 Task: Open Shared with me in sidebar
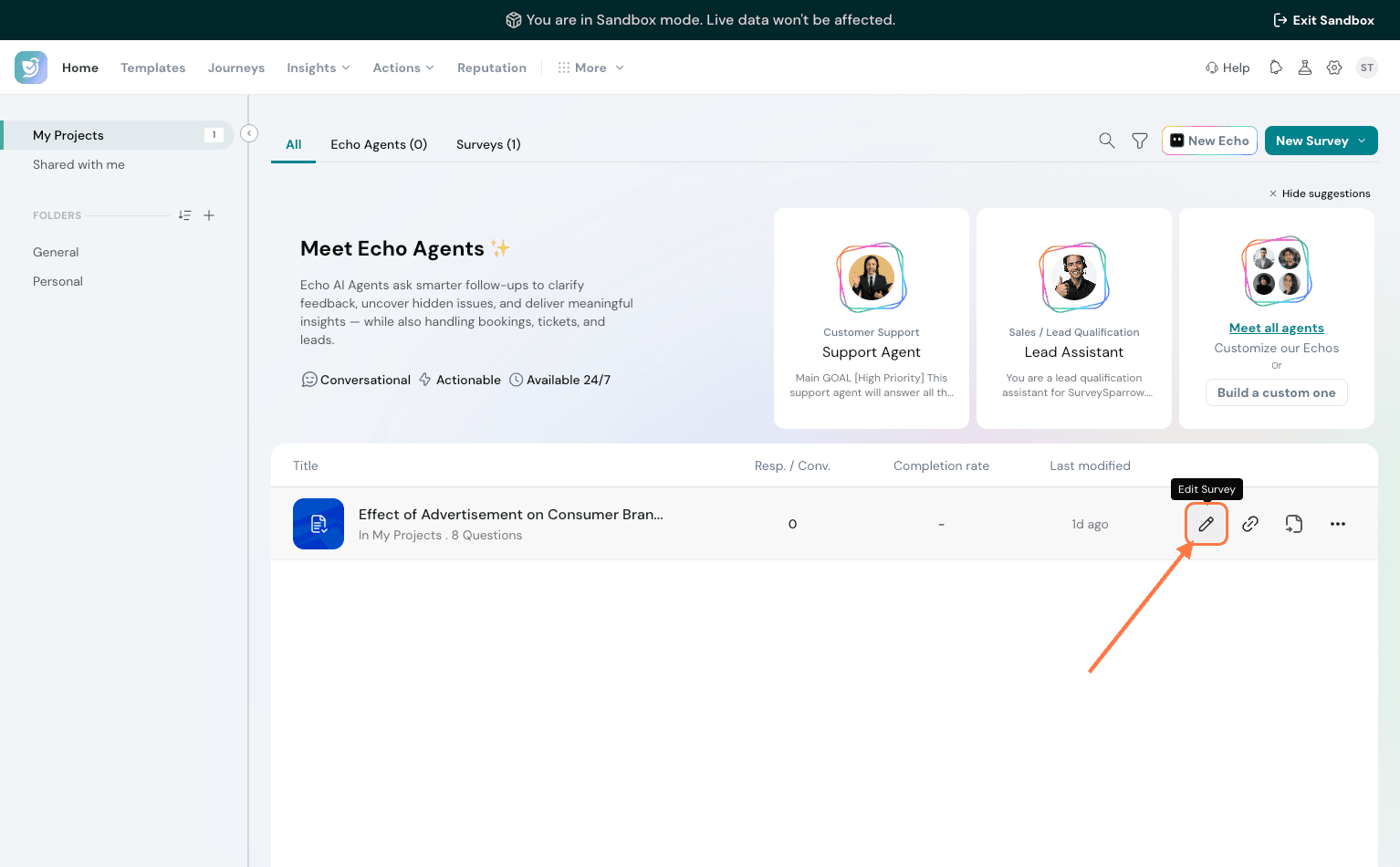[x=78, y=164]
